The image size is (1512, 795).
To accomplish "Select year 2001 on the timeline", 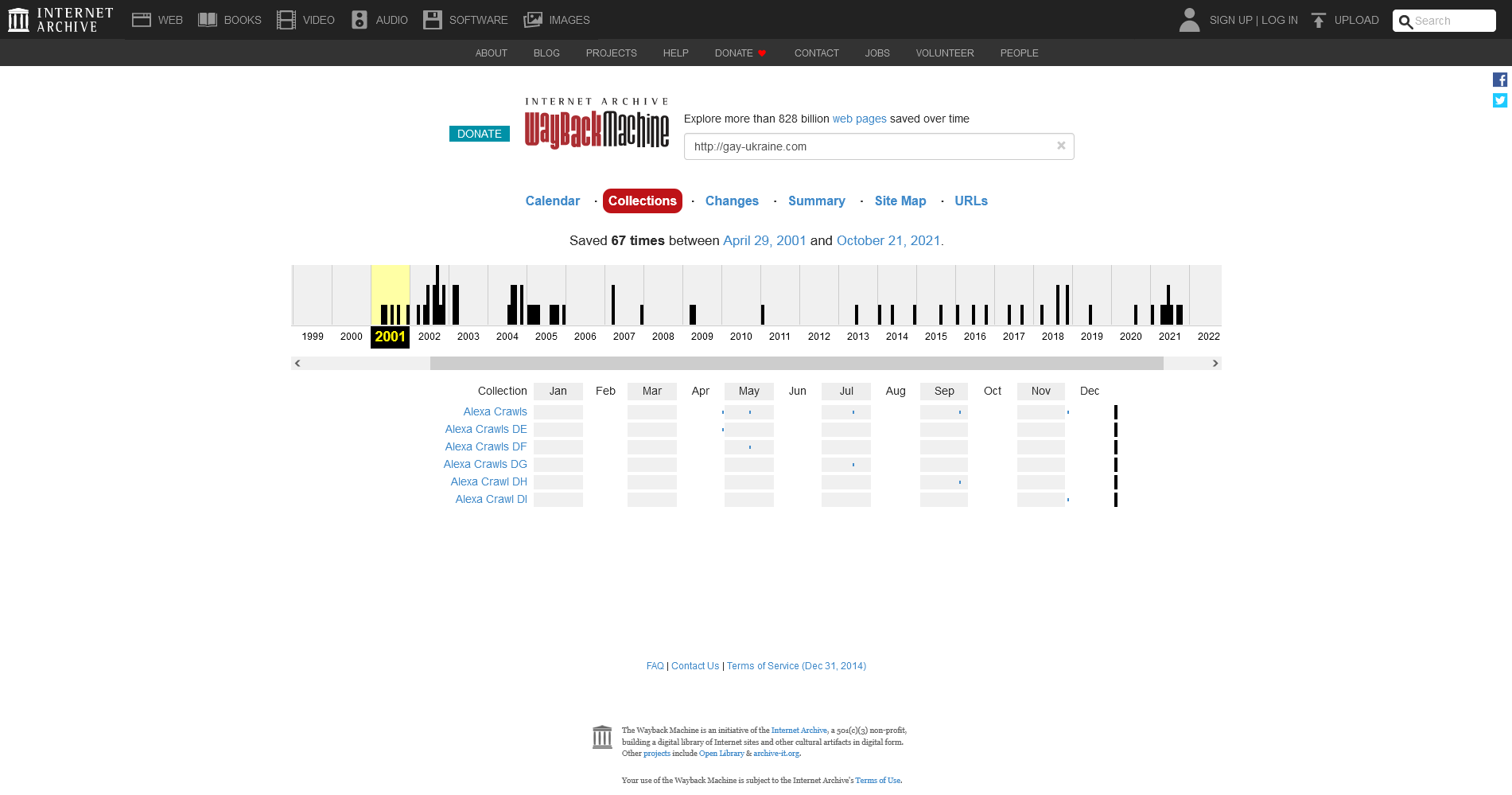I will pos(391,337).
